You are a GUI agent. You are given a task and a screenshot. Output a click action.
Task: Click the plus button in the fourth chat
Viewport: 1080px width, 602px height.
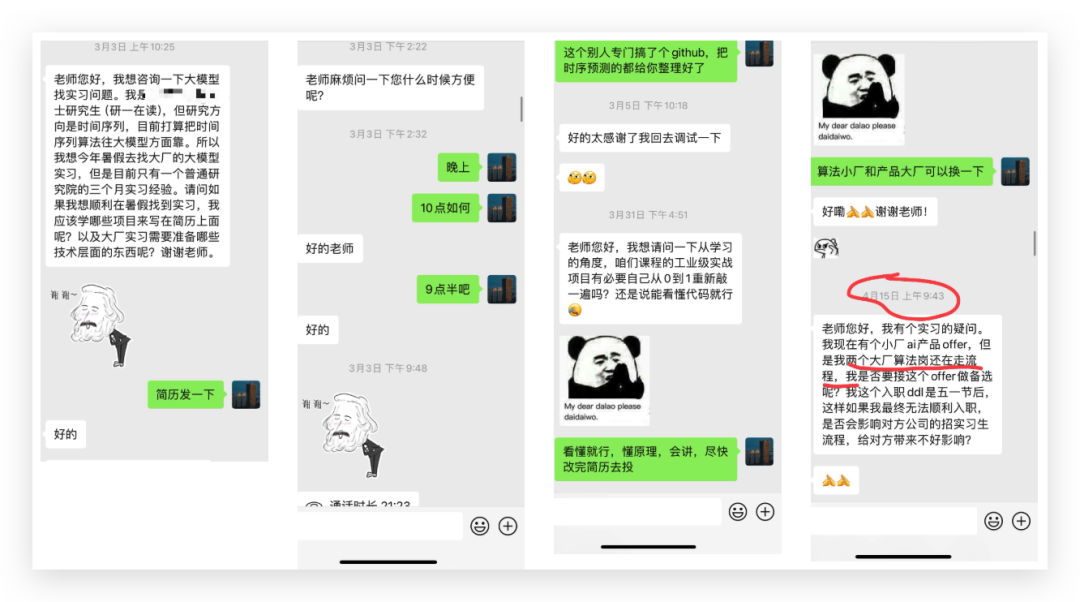[1020, 521]
